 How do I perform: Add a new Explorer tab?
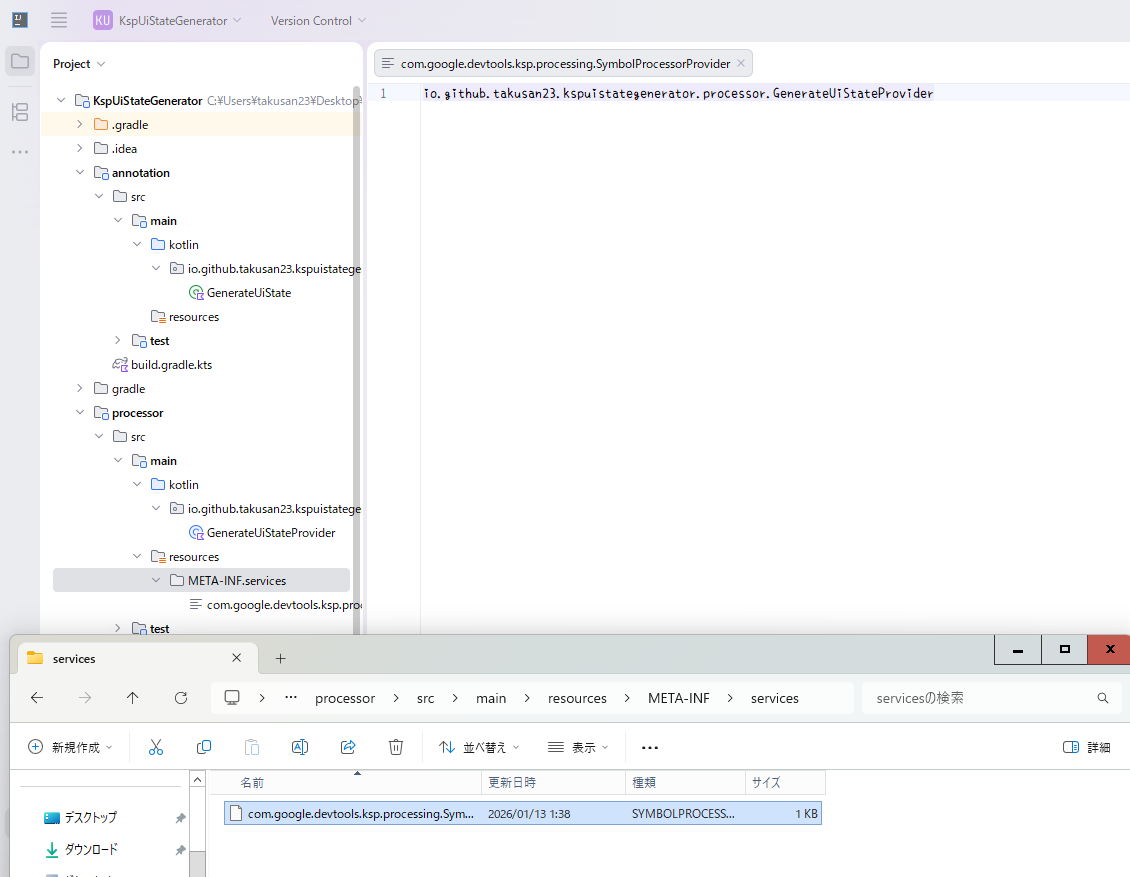(x=281, y=658)
